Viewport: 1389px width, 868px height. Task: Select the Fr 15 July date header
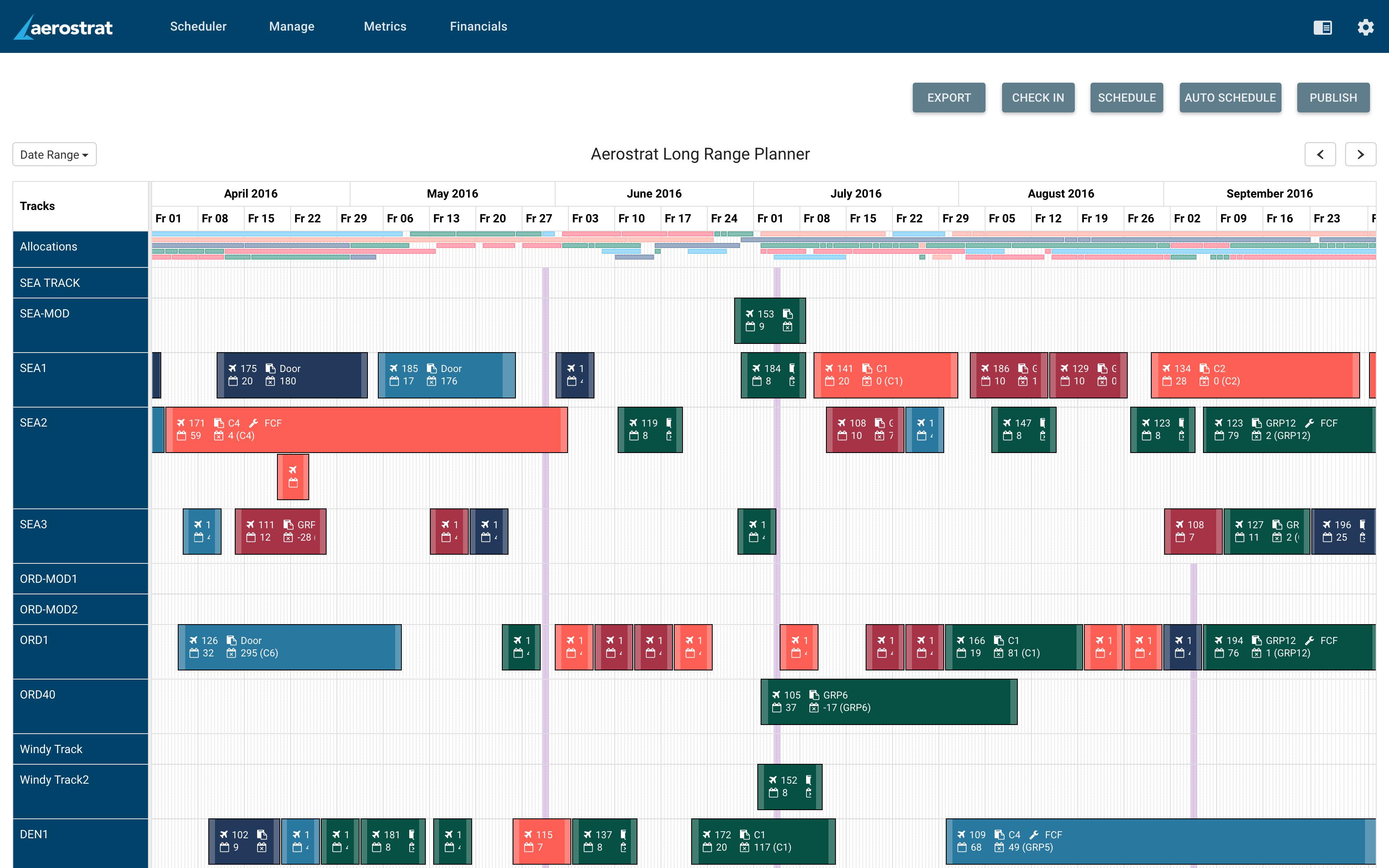click(863, 219)
